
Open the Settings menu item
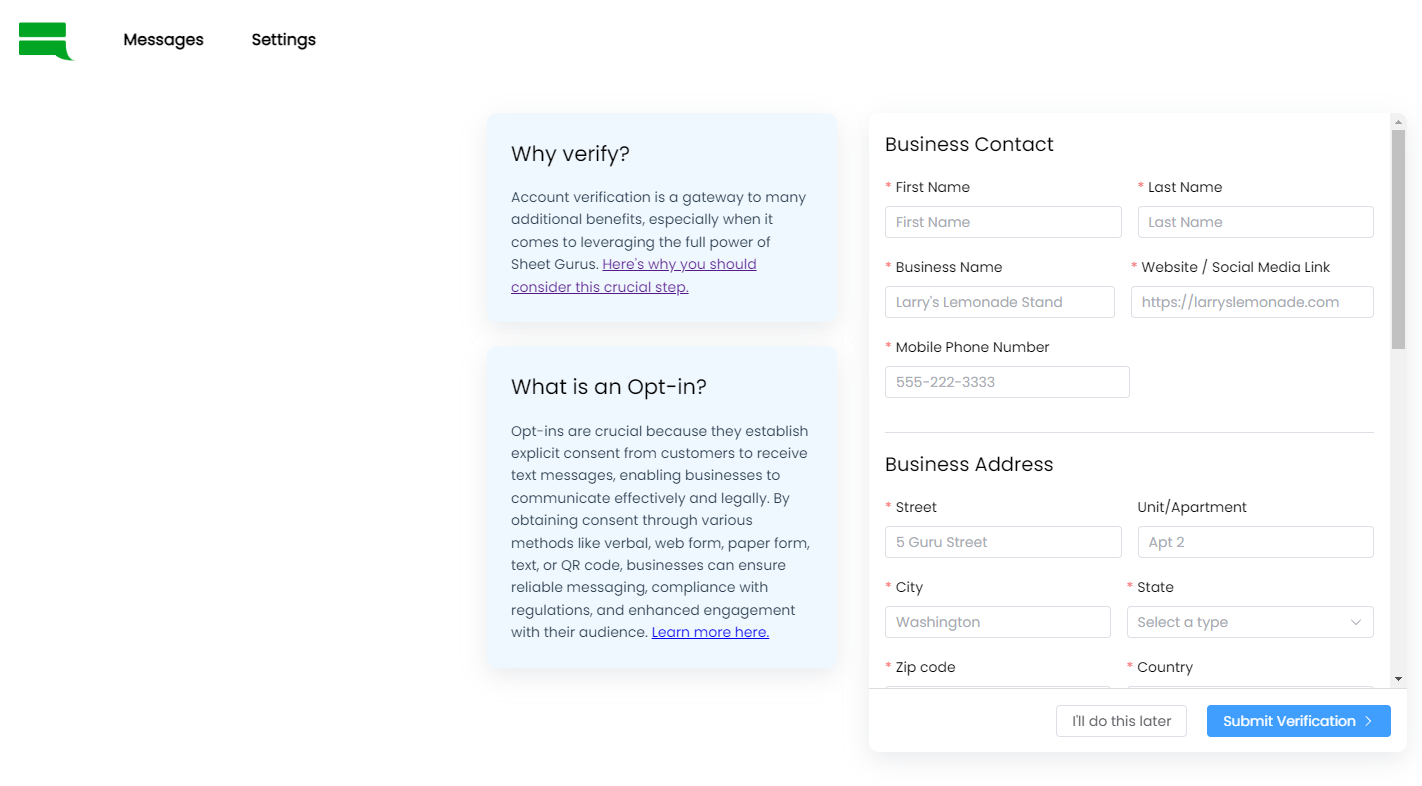point(283,40)
